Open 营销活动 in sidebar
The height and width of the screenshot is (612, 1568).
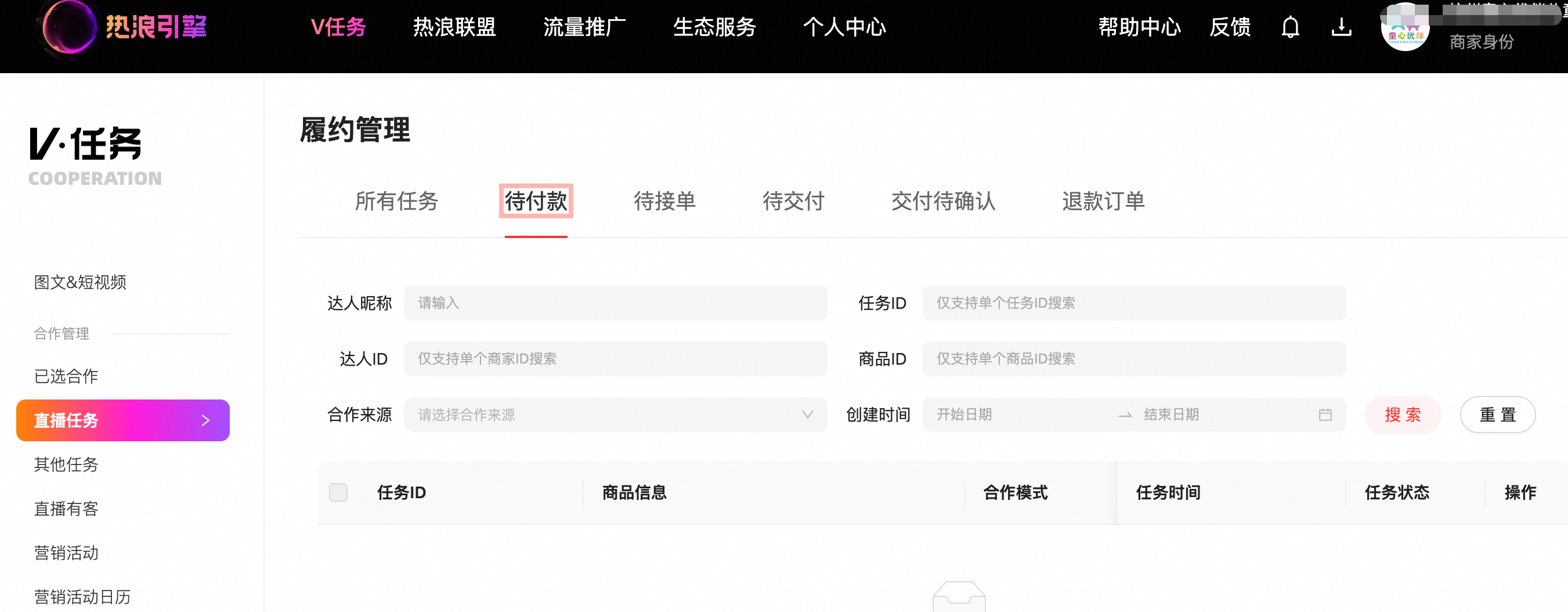coord(66,552)
